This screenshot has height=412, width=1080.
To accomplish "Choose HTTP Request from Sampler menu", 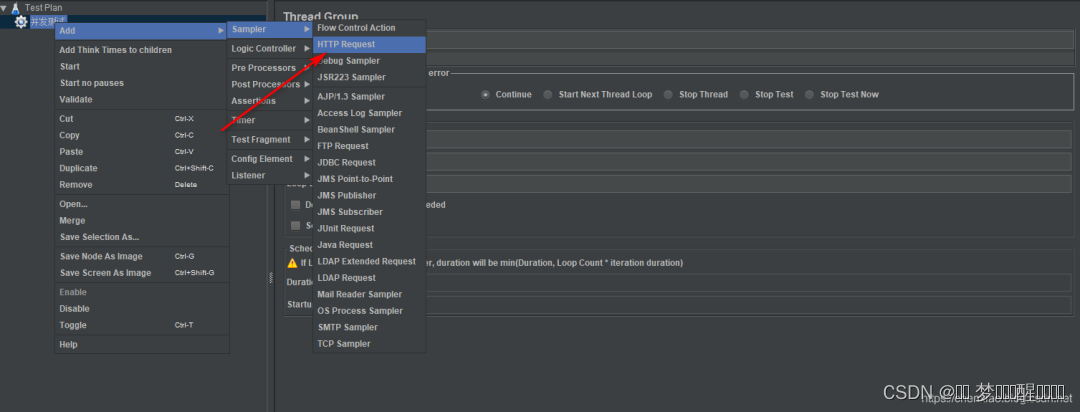I will 369,44.
